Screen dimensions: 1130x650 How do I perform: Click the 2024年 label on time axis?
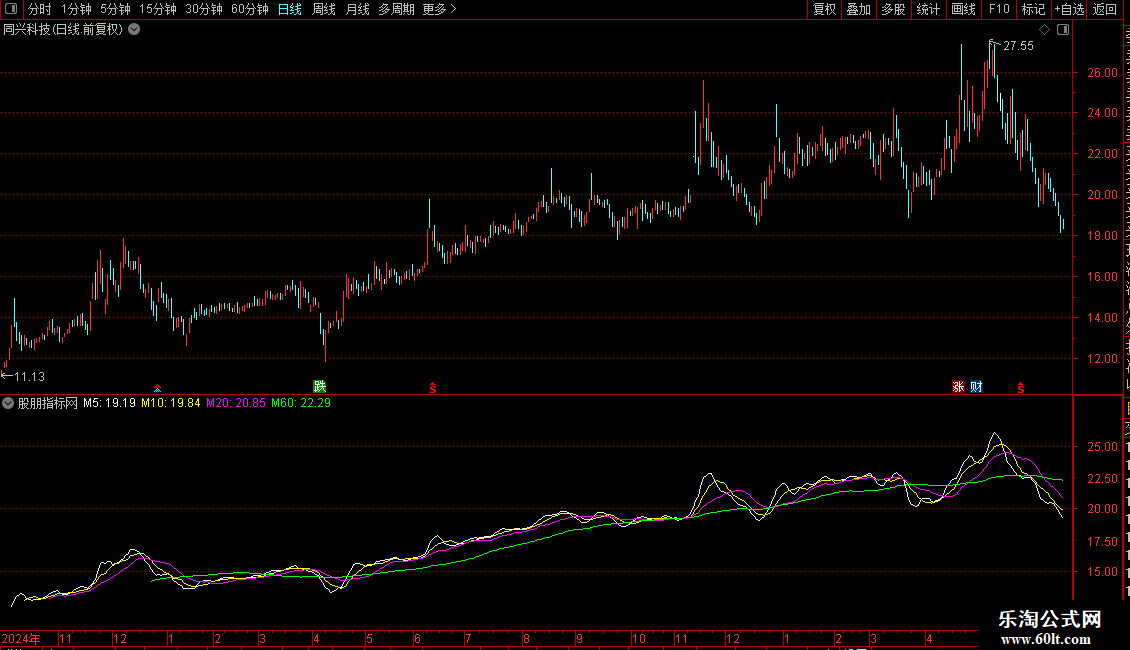pos(21,638)
